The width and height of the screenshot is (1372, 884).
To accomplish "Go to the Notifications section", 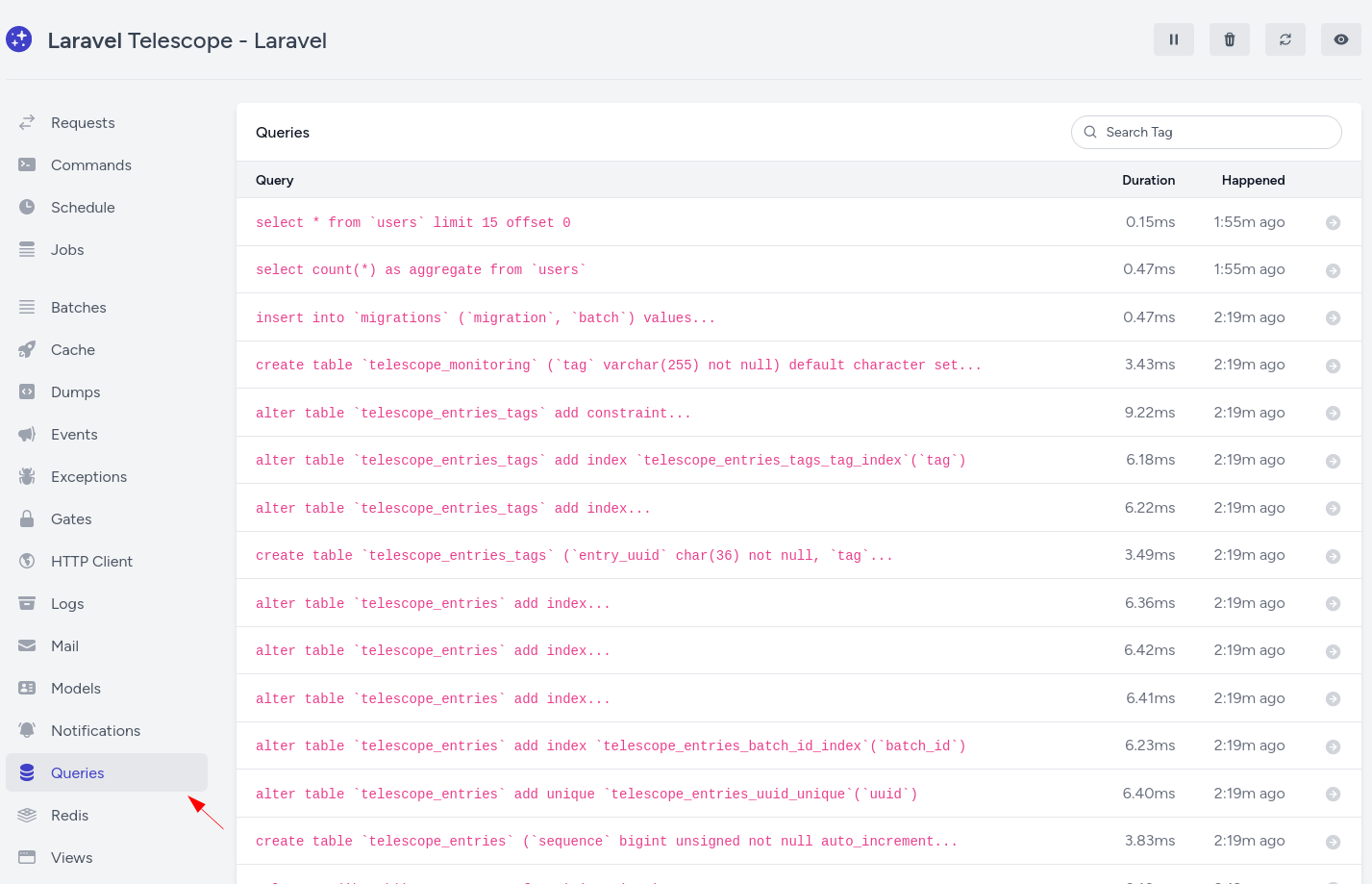I will (107, 730).
